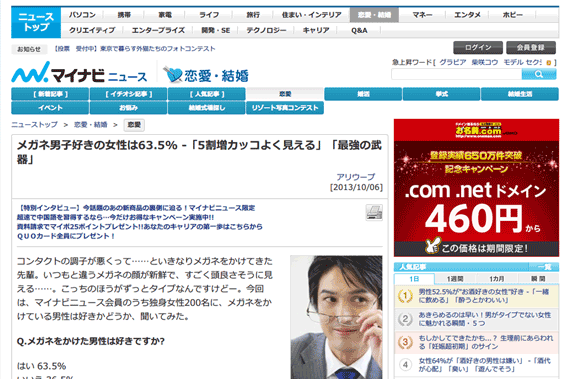Image resolution: width=570 pixels, height=379 pixels.
Task: Open the 一覧 link in 人気記事
Action: [x=545, y=267]
